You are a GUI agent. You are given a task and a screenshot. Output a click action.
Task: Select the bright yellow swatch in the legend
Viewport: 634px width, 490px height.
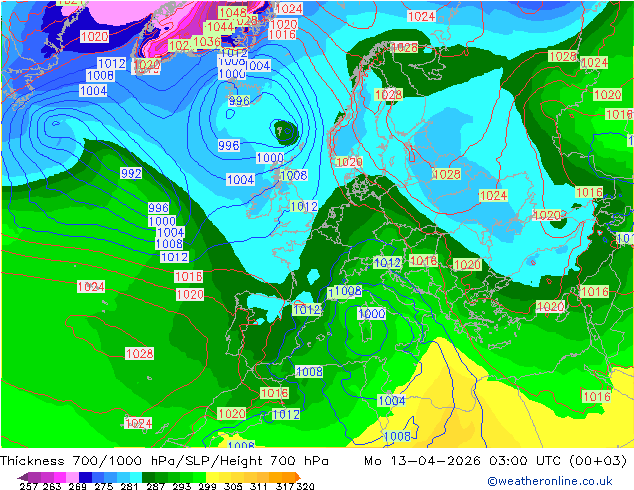click(212, 477)
